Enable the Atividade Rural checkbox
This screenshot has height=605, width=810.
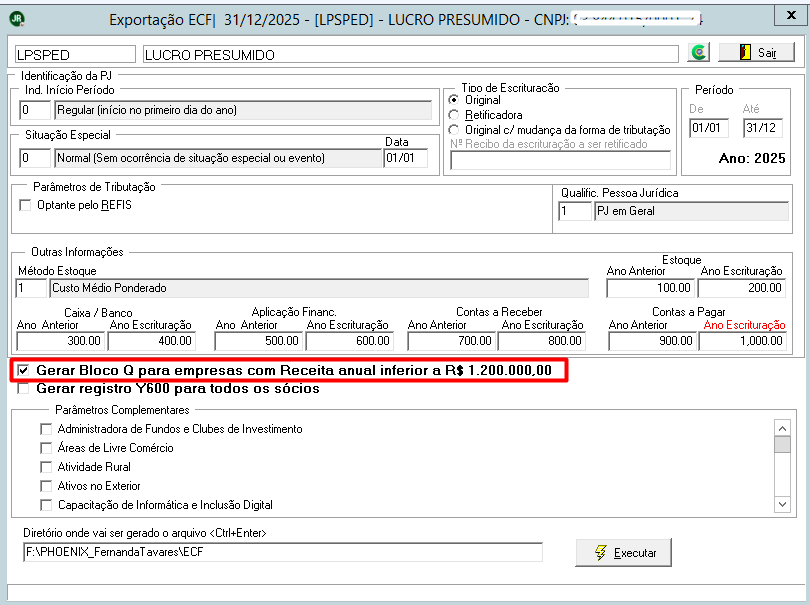[46, 467]
